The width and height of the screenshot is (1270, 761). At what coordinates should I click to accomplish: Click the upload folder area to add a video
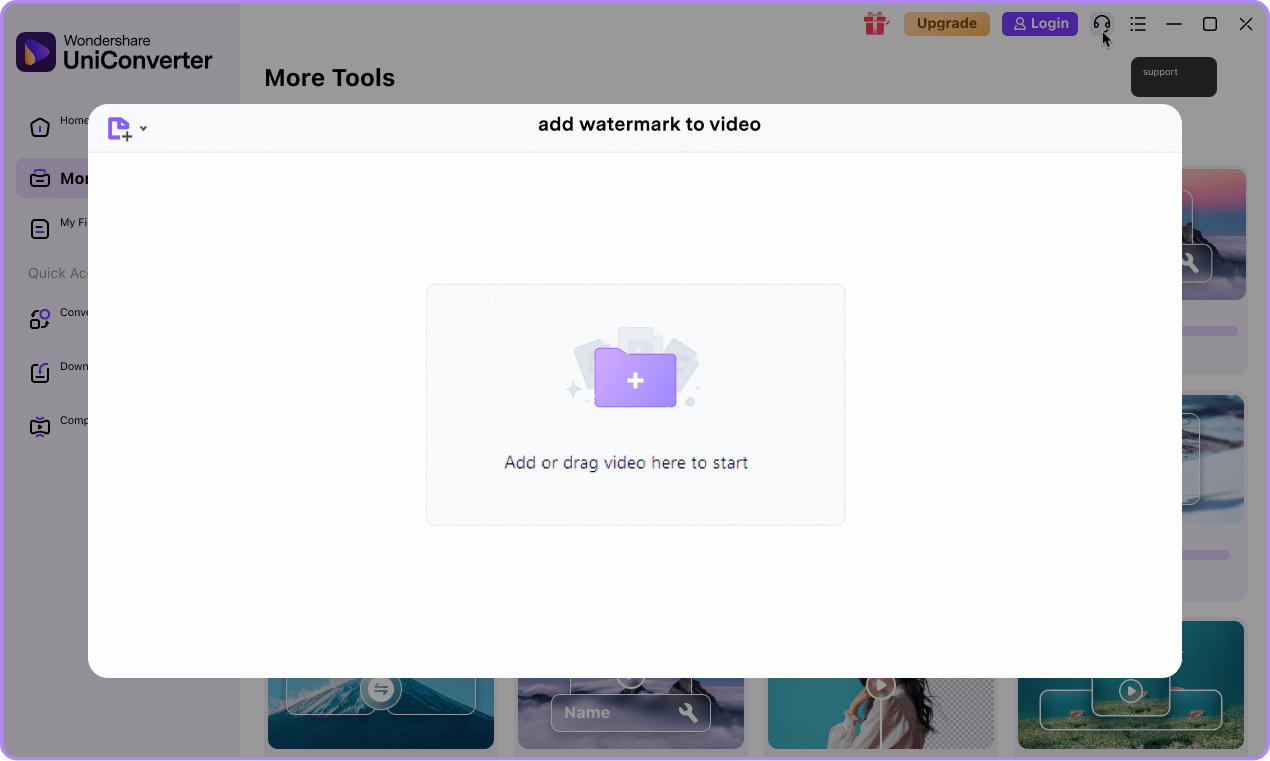(635, 405)
